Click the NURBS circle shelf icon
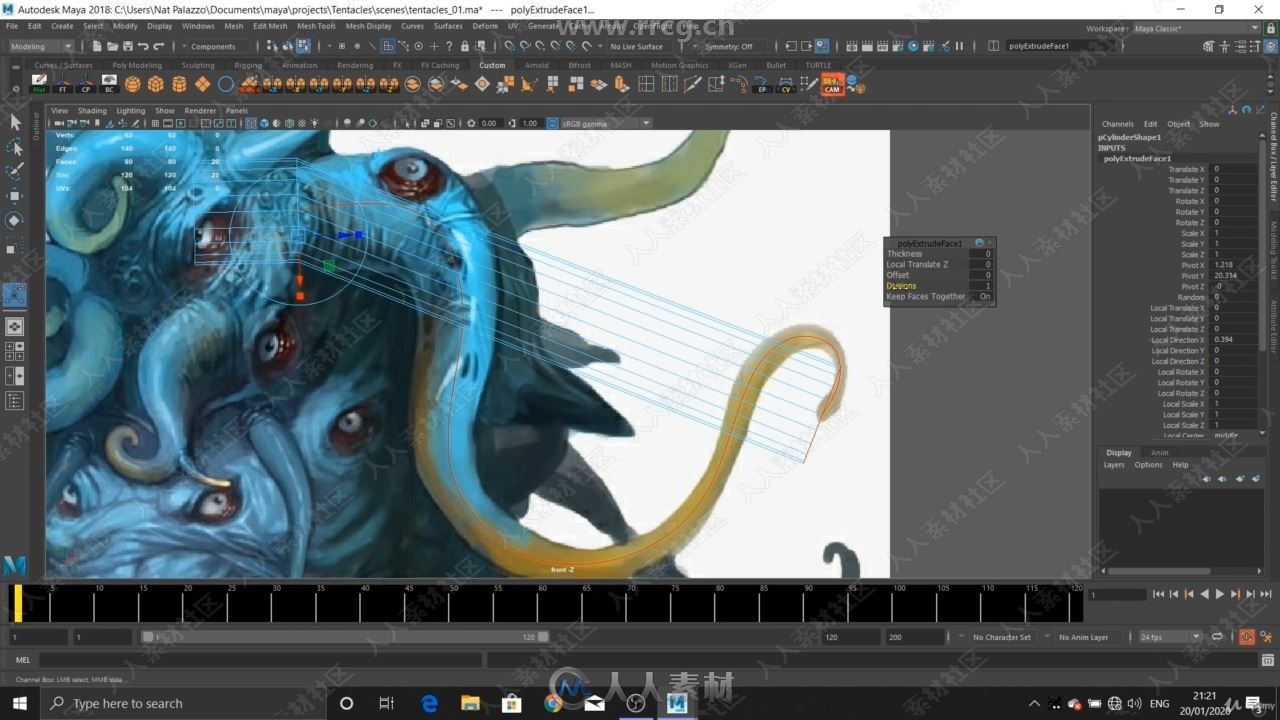Image resolution: width=1280 pixels, height=720 pixels. click(226, 84)
